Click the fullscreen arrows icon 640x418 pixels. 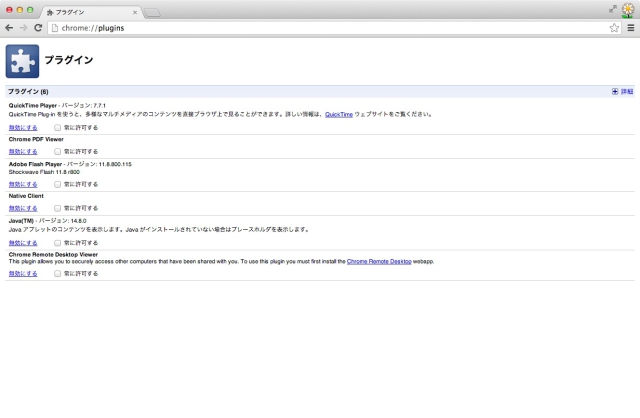click(x=613, y=9)
